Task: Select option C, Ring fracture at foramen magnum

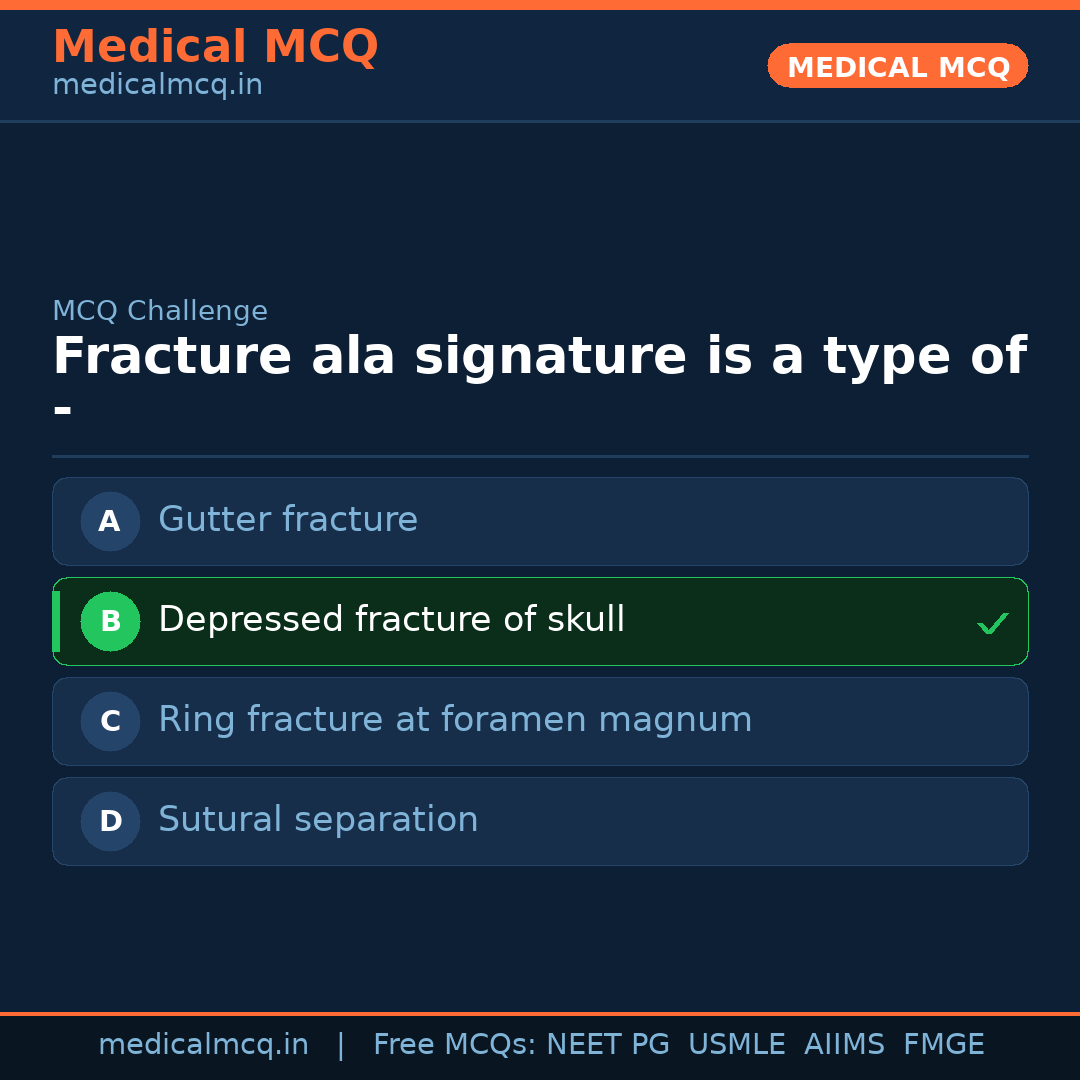Action: pyautogui.click(x=540, y=721)
